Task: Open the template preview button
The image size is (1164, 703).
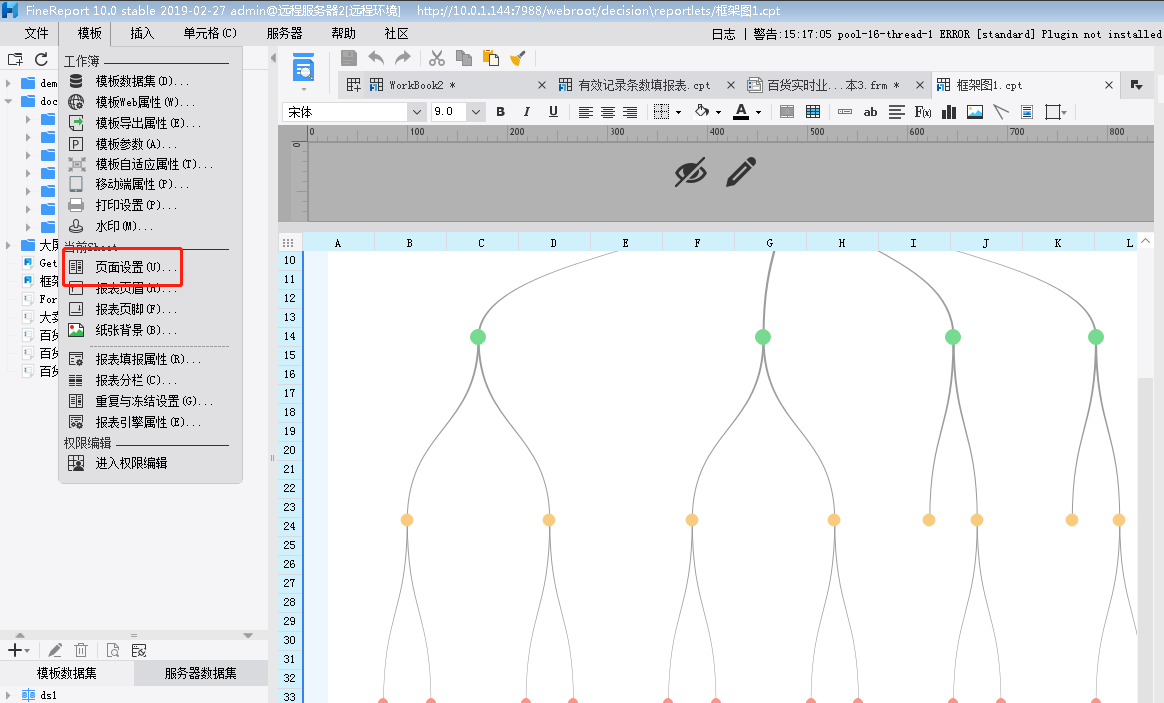Action: pyautogui.click(x=303, y=68)
